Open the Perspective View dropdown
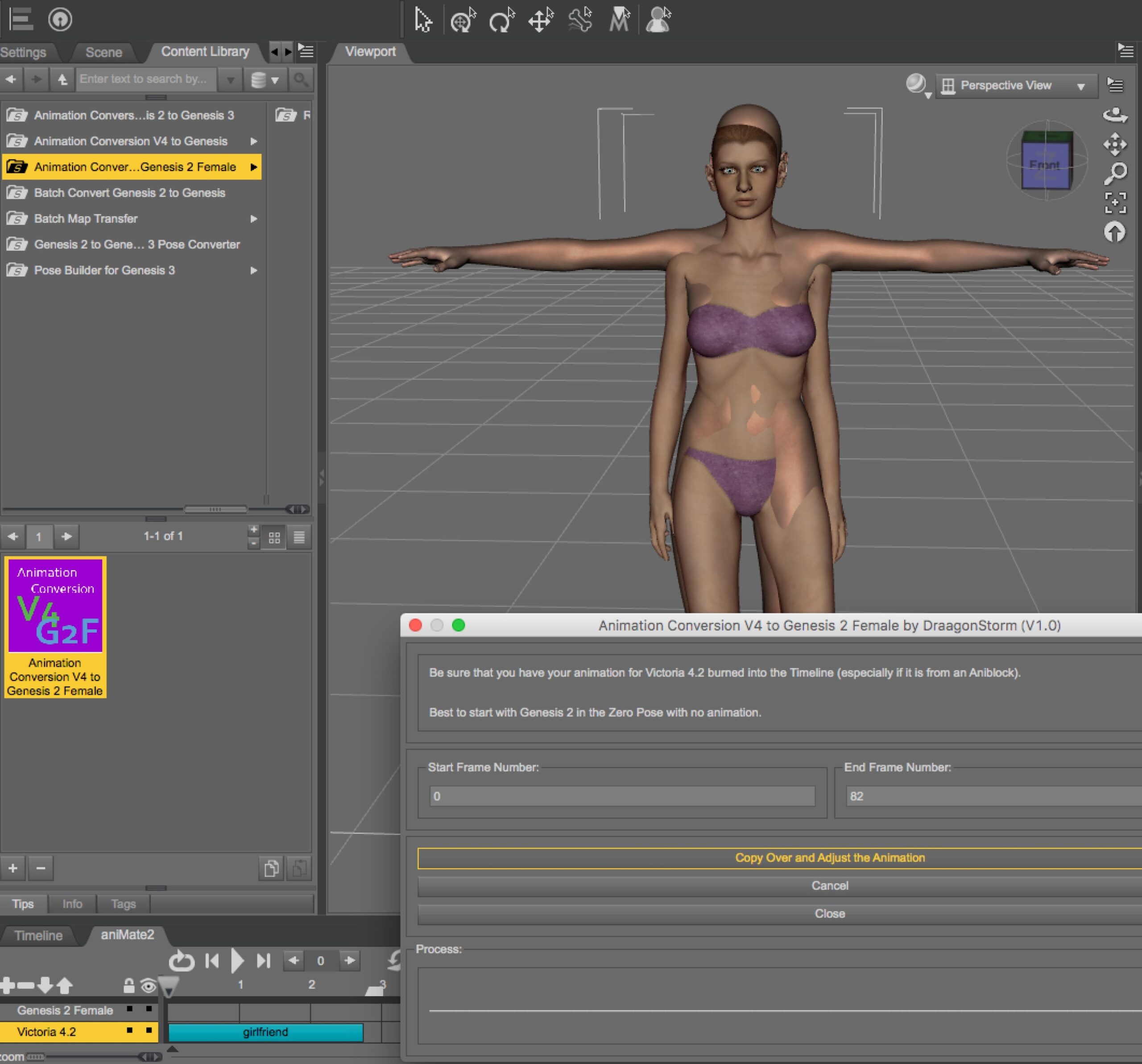 tap(1016, 86)
